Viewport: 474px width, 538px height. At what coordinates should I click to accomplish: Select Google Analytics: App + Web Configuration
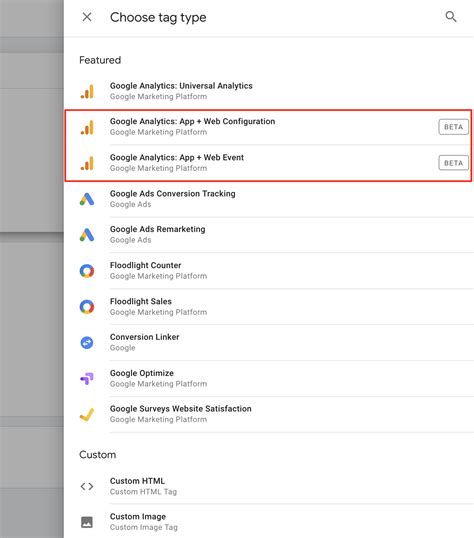268,127
